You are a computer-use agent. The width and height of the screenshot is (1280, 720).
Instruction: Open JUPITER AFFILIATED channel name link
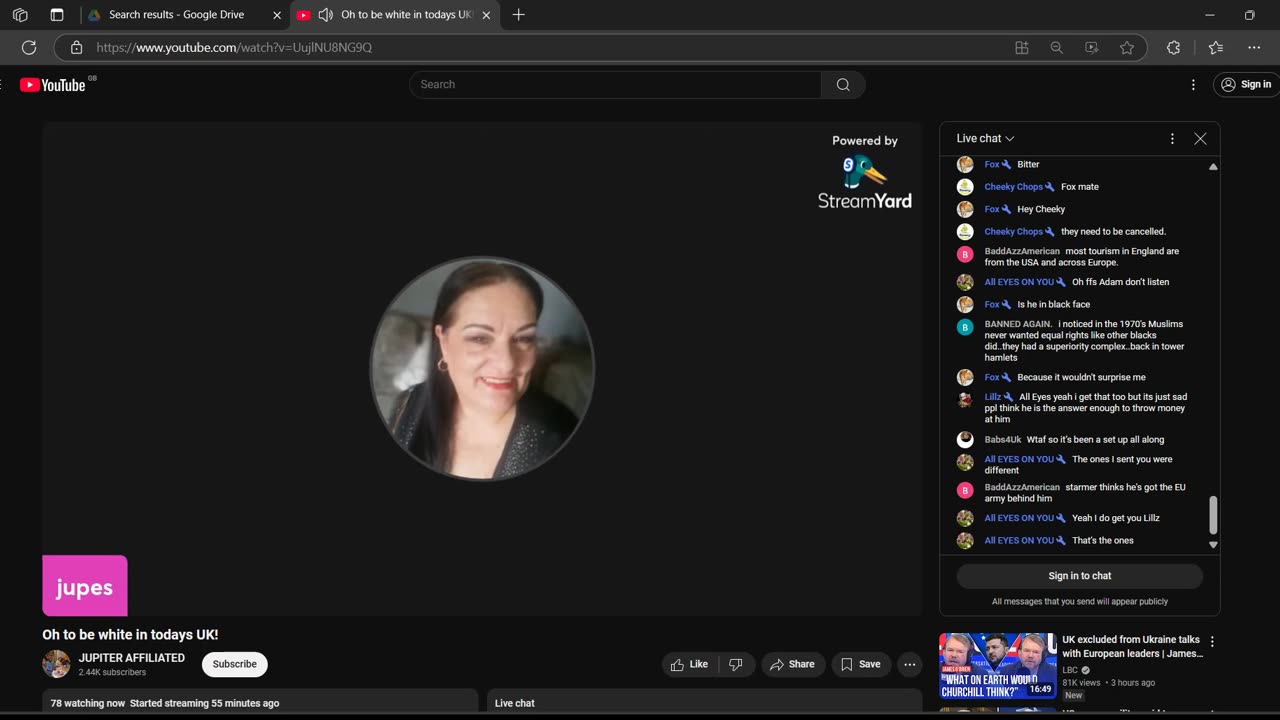(x=132, y=658)
